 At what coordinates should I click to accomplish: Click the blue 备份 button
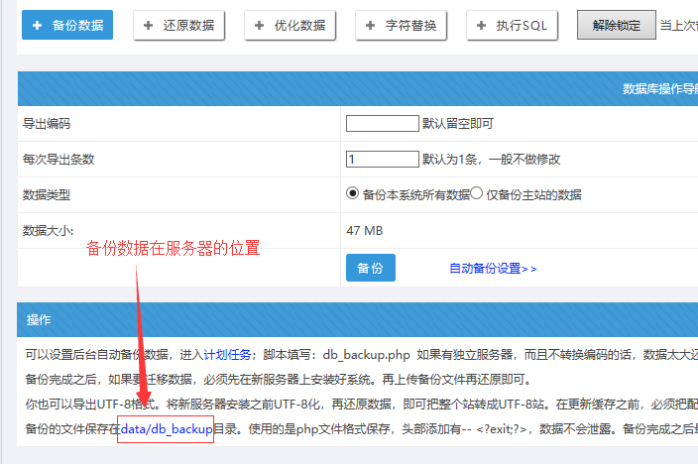370,268
